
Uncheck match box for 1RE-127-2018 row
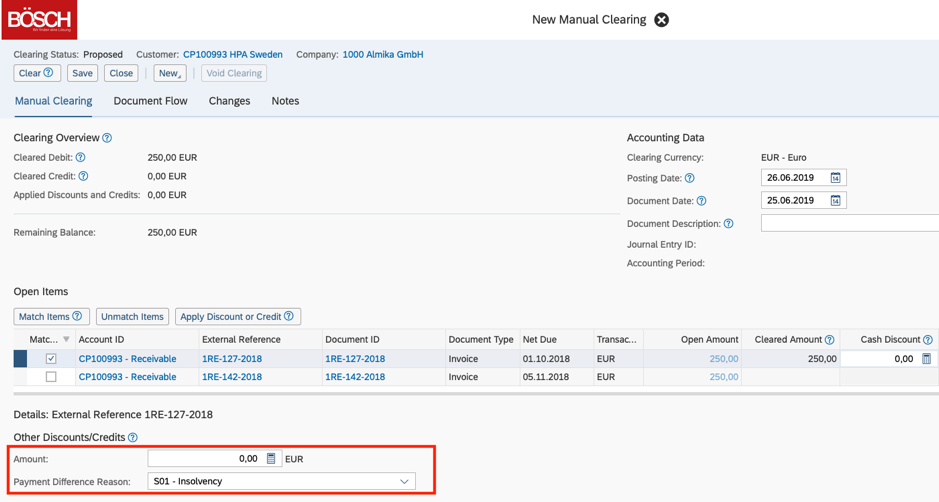(x=51, y=359)
